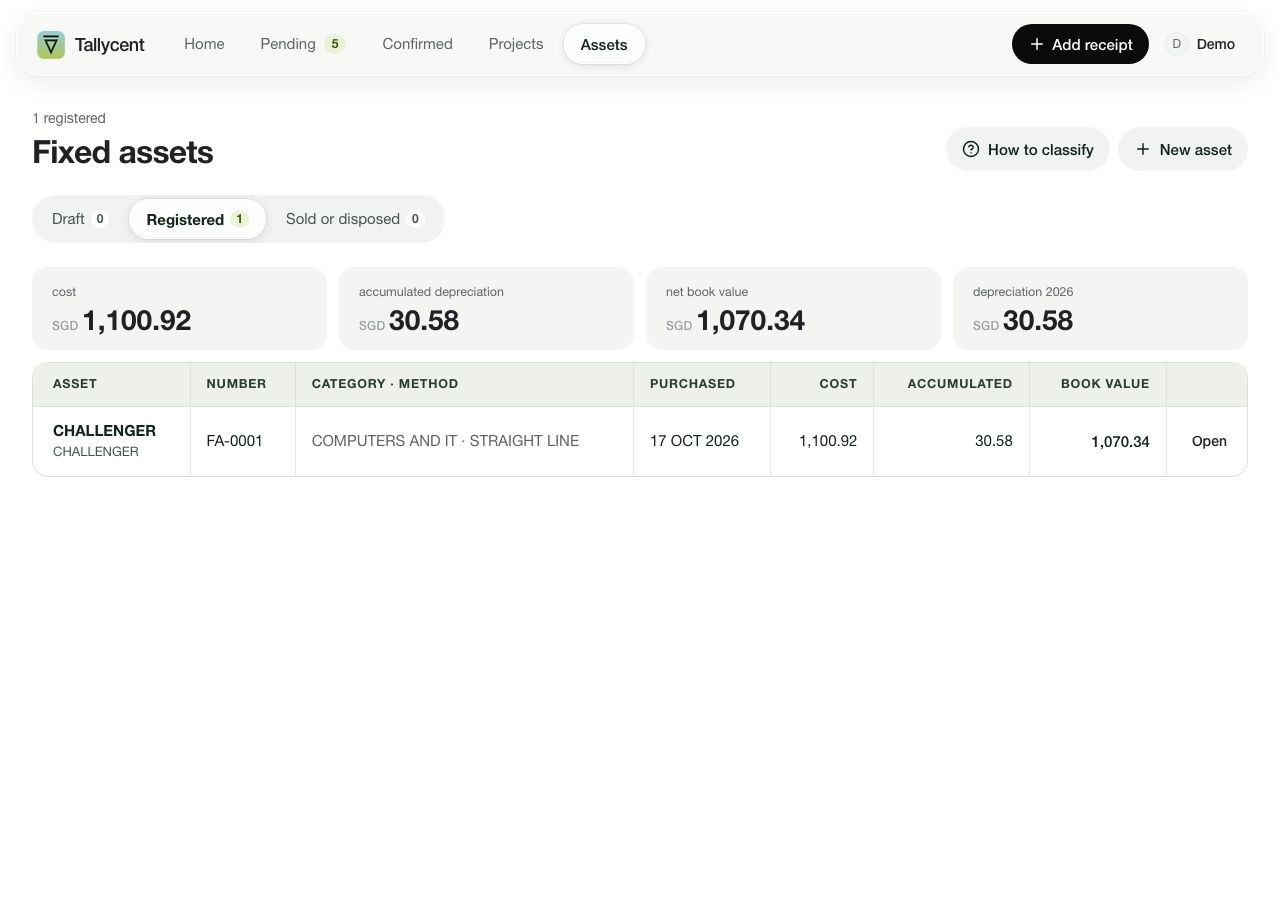Navigate to Projects
Viewport: 1280px width, 900px height.
(516, 44)
